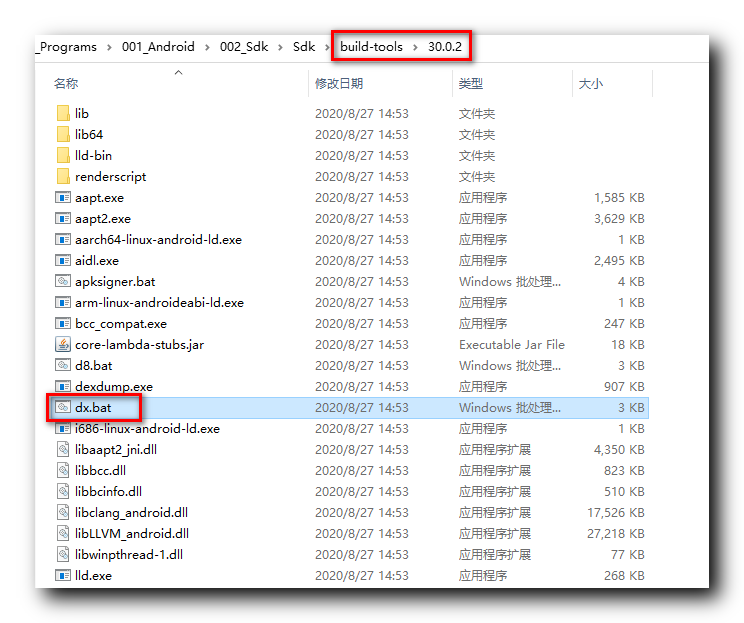The height and width of the screenshot is (623, 744).
Task: Click the aapt2.exe application icon
Action: [63, 218]
